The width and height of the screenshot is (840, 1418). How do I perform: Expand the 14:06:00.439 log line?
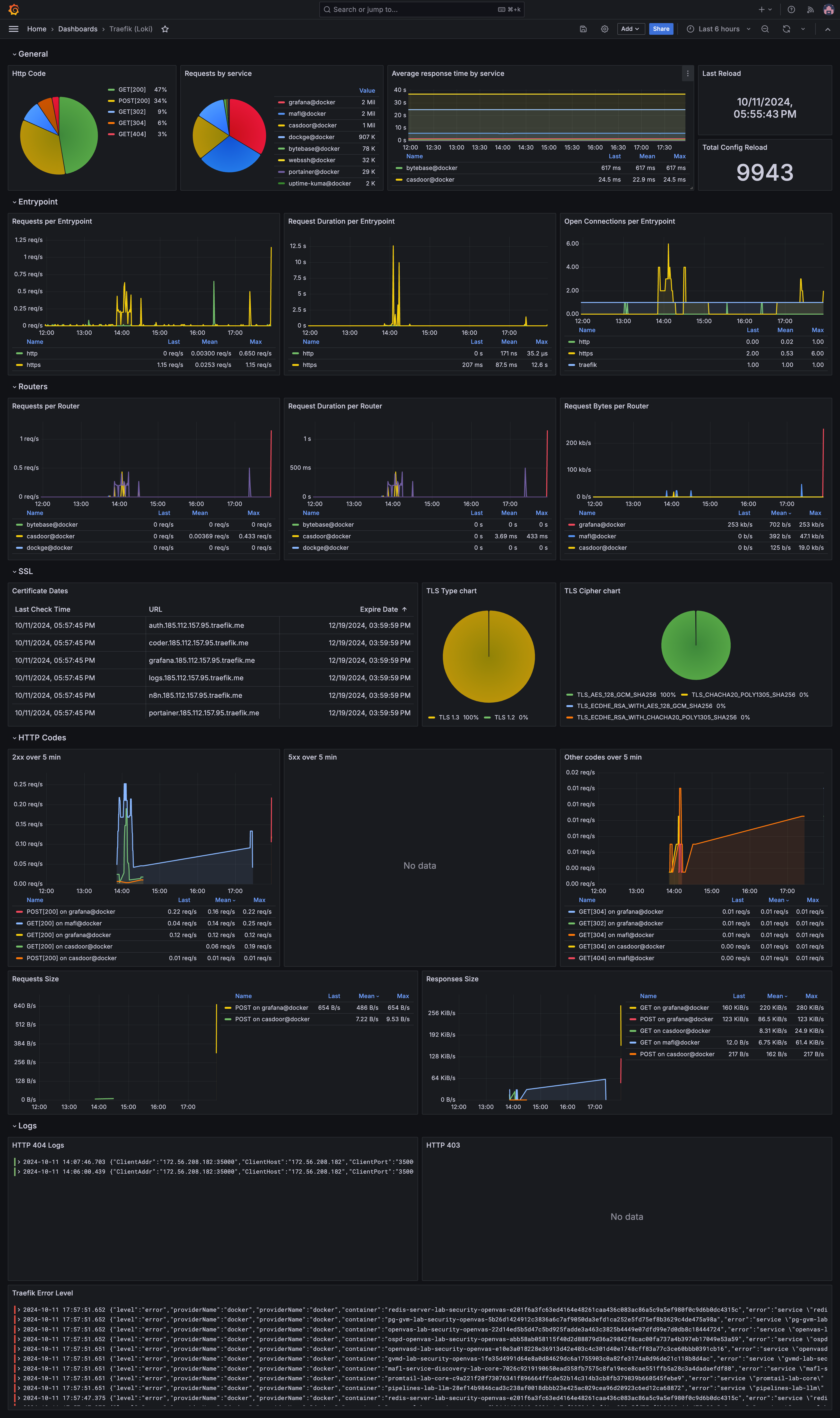click(x=19, y=1172)
